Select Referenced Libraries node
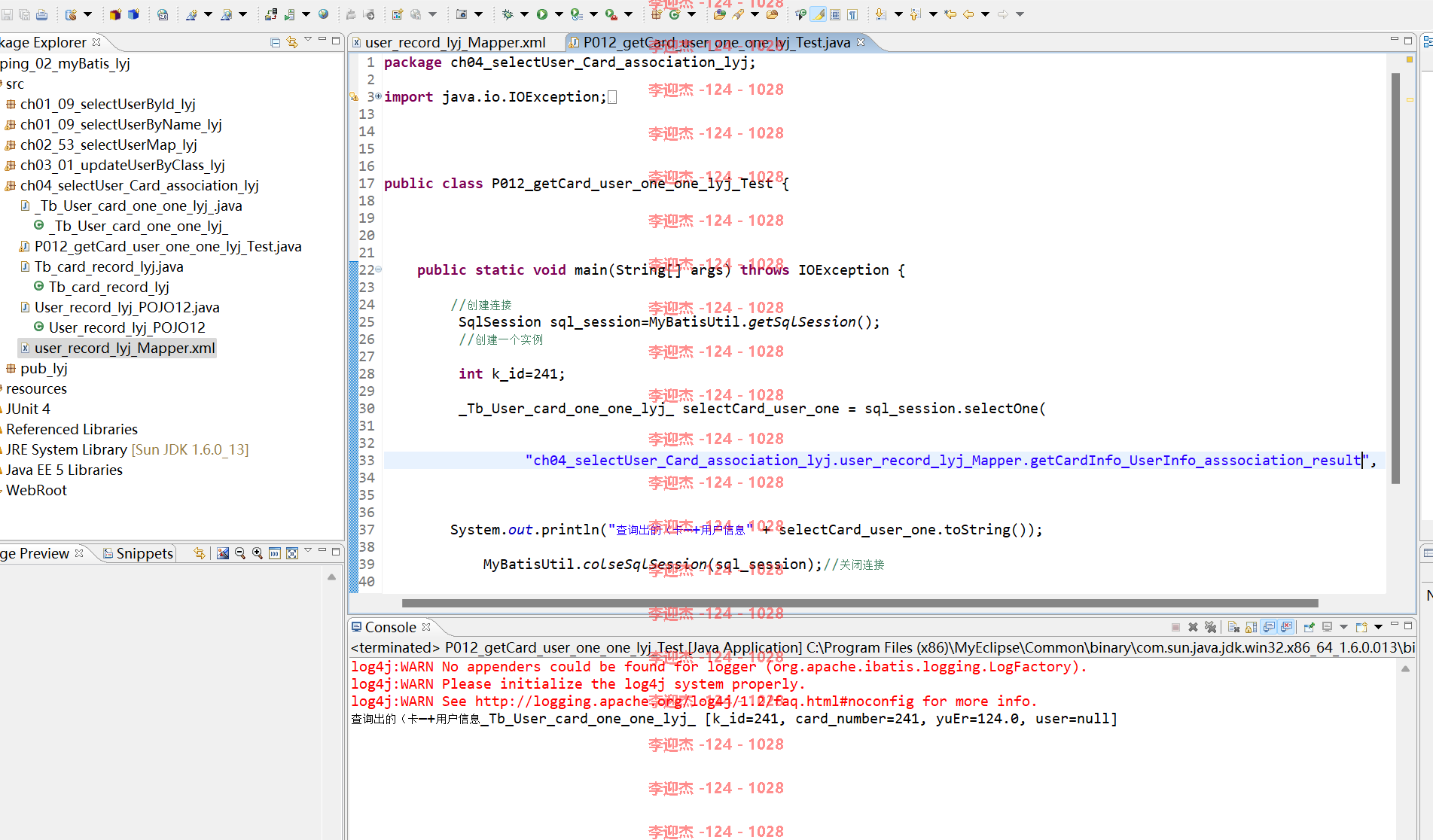1433x840 pixels. (72, 429)
